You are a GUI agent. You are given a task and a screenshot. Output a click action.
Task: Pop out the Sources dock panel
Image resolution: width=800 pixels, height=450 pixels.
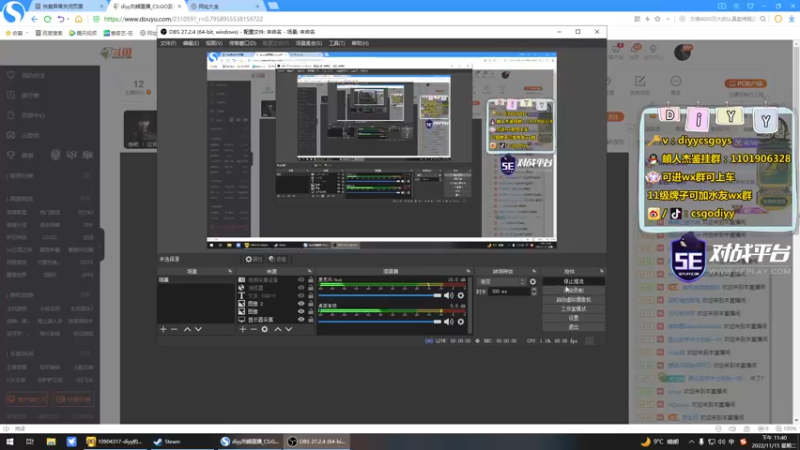click(x=310, y=271)
